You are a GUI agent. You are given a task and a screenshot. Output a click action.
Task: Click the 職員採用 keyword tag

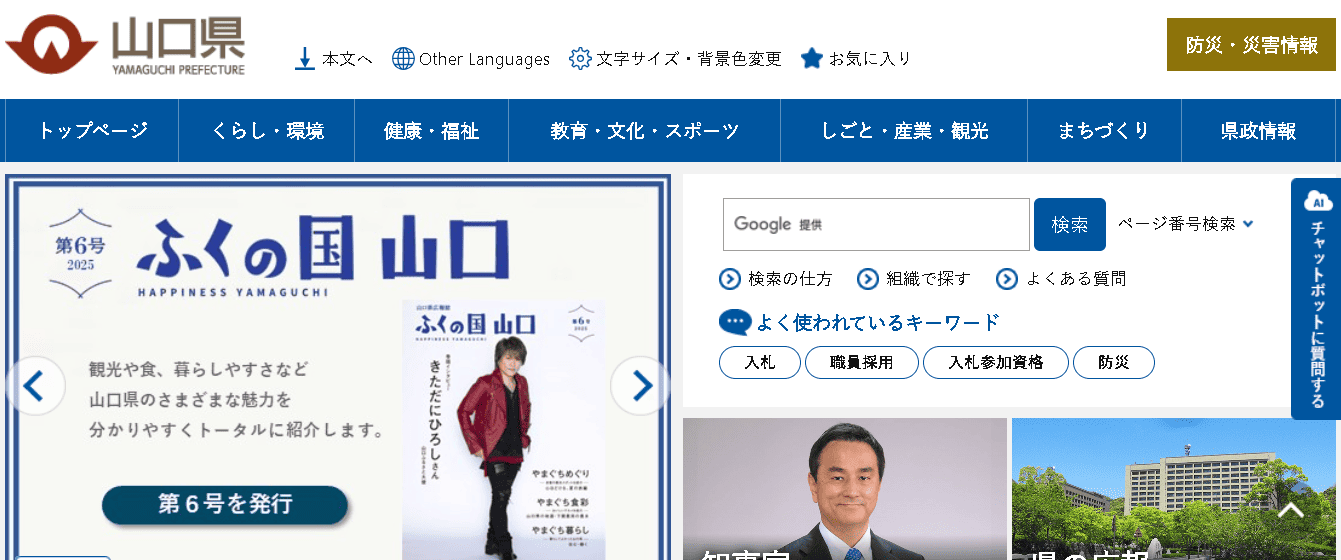click(862, 363)
